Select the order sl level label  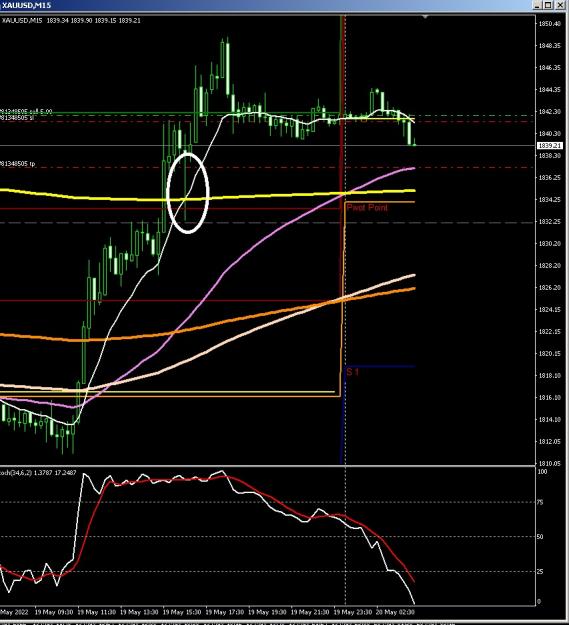click(17, 118)
